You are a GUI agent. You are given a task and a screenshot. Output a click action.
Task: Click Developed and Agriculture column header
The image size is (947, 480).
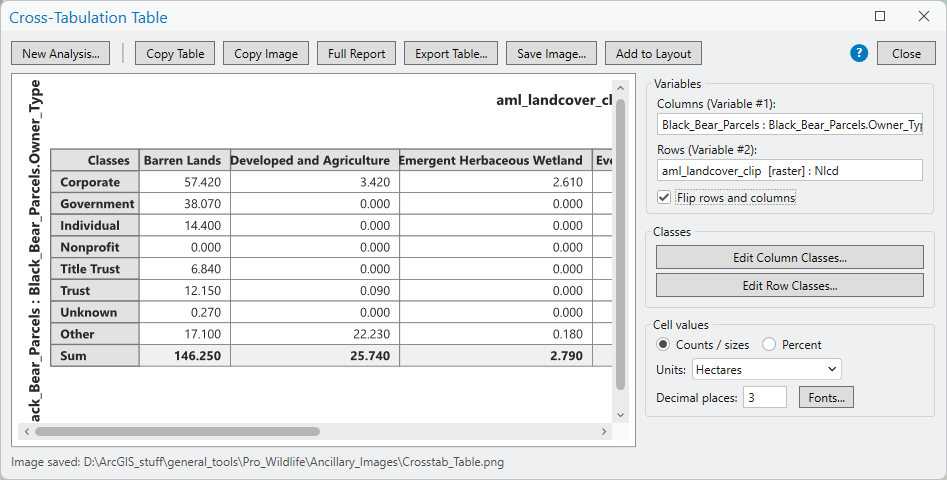click(314, 161)
